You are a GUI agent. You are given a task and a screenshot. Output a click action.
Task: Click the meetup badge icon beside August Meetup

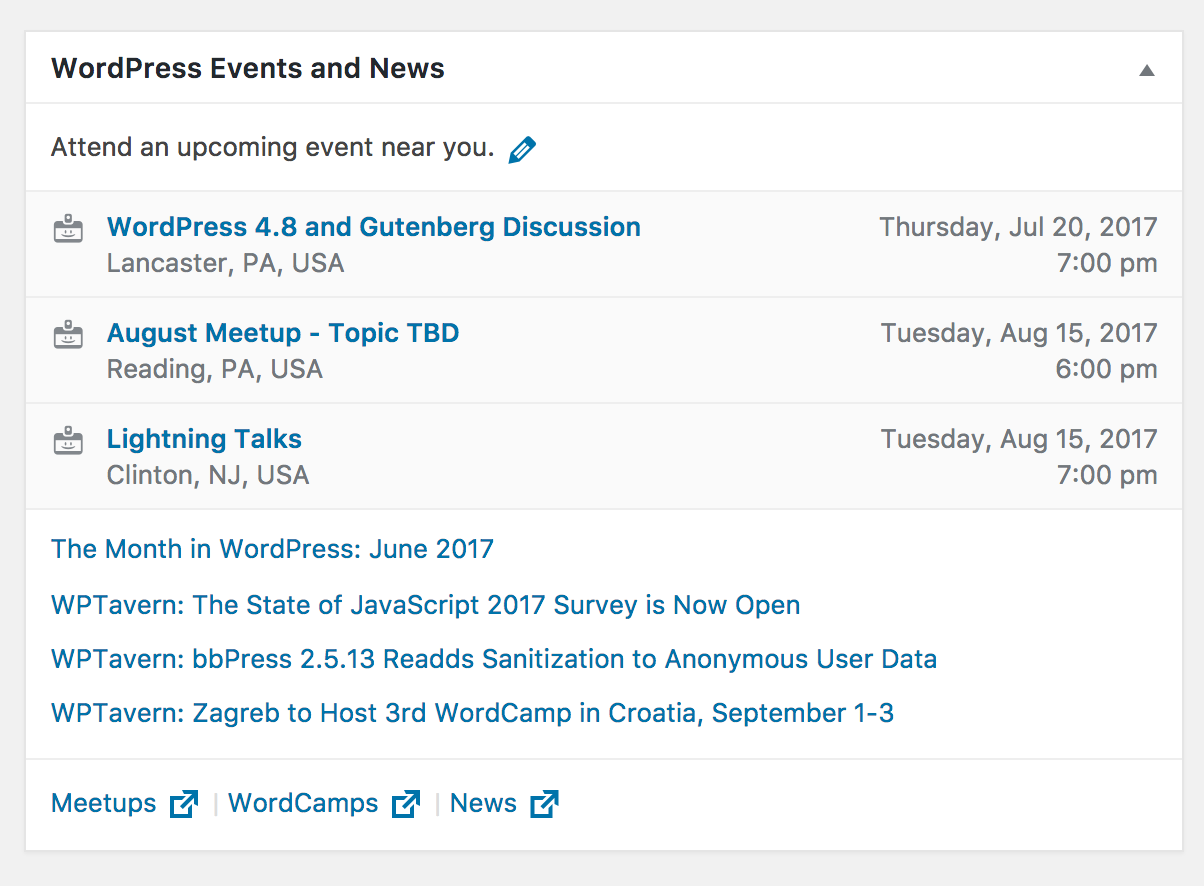(68, 335)
